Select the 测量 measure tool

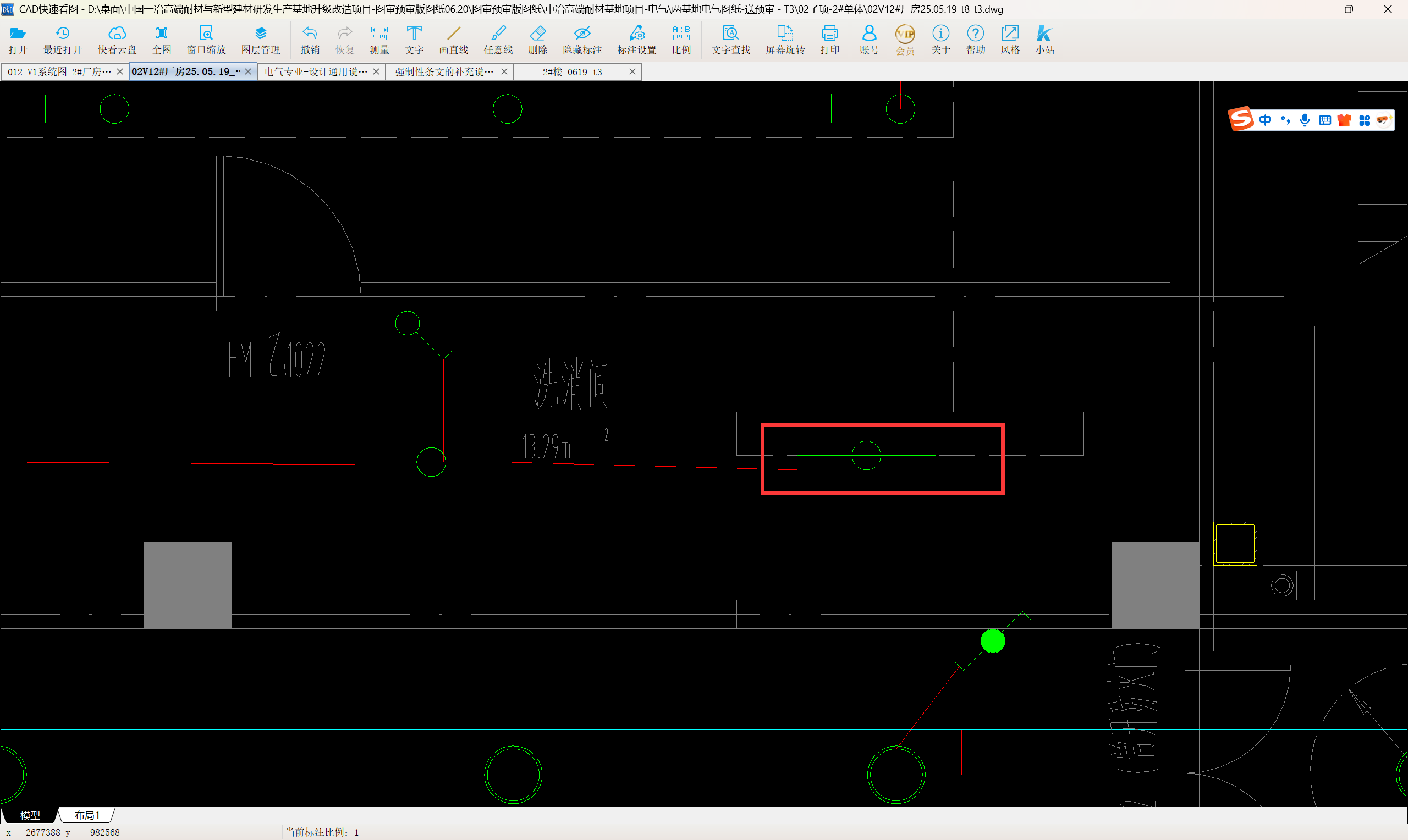point(380,40)
